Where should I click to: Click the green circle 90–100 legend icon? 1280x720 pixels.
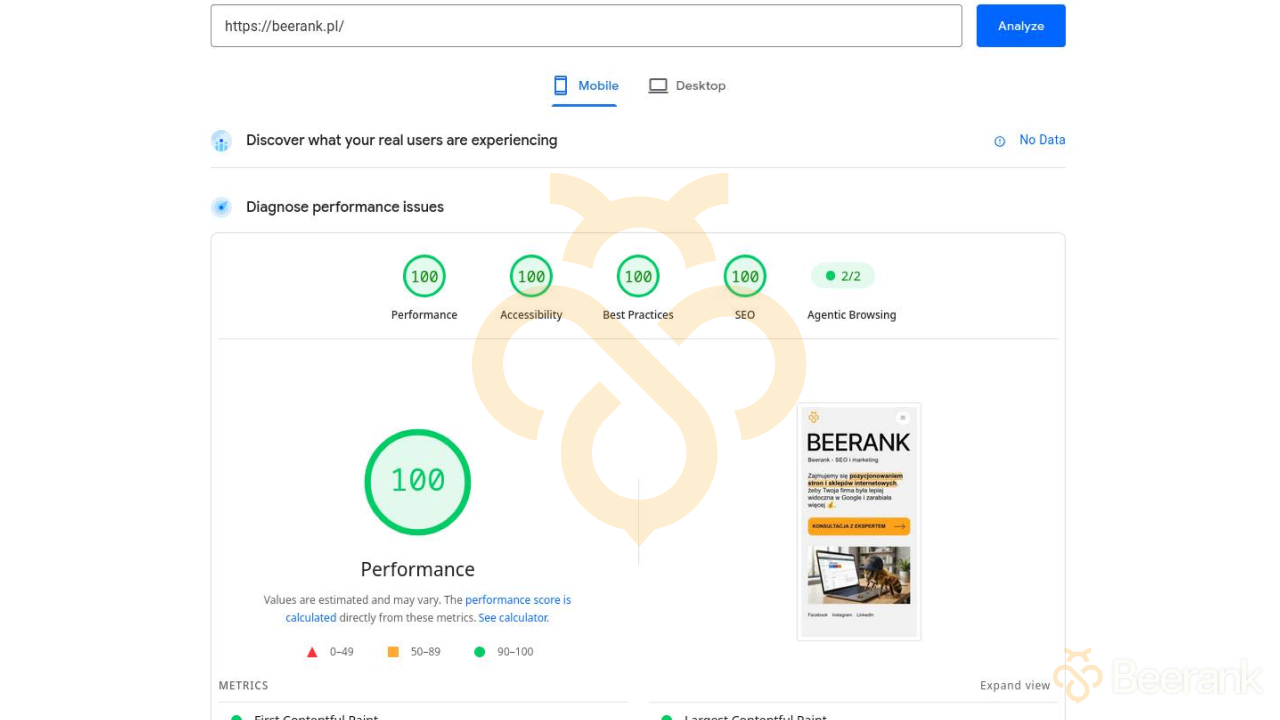[x=479, y=652]
